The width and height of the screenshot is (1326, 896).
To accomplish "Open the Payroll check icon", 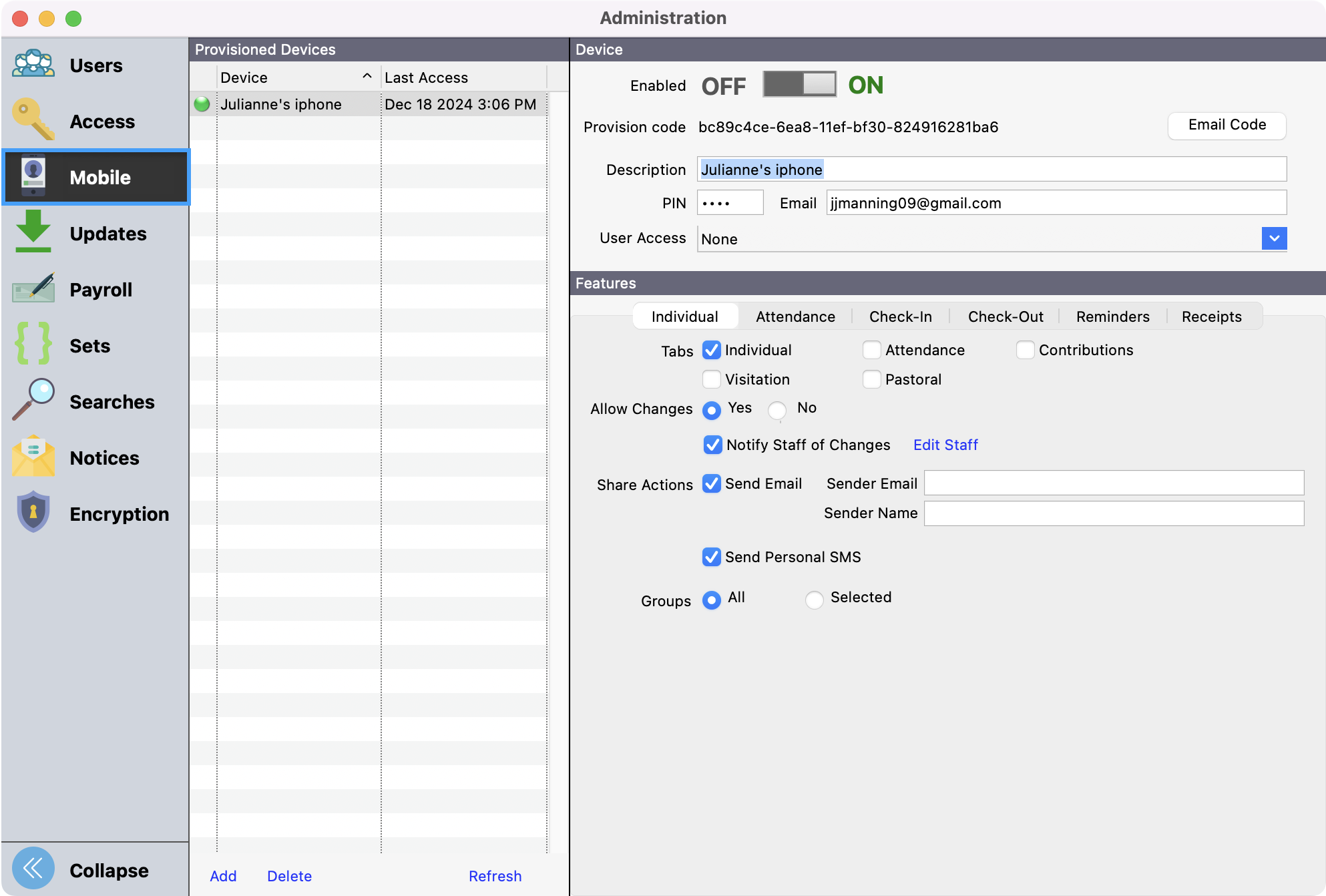I will 33,288.
